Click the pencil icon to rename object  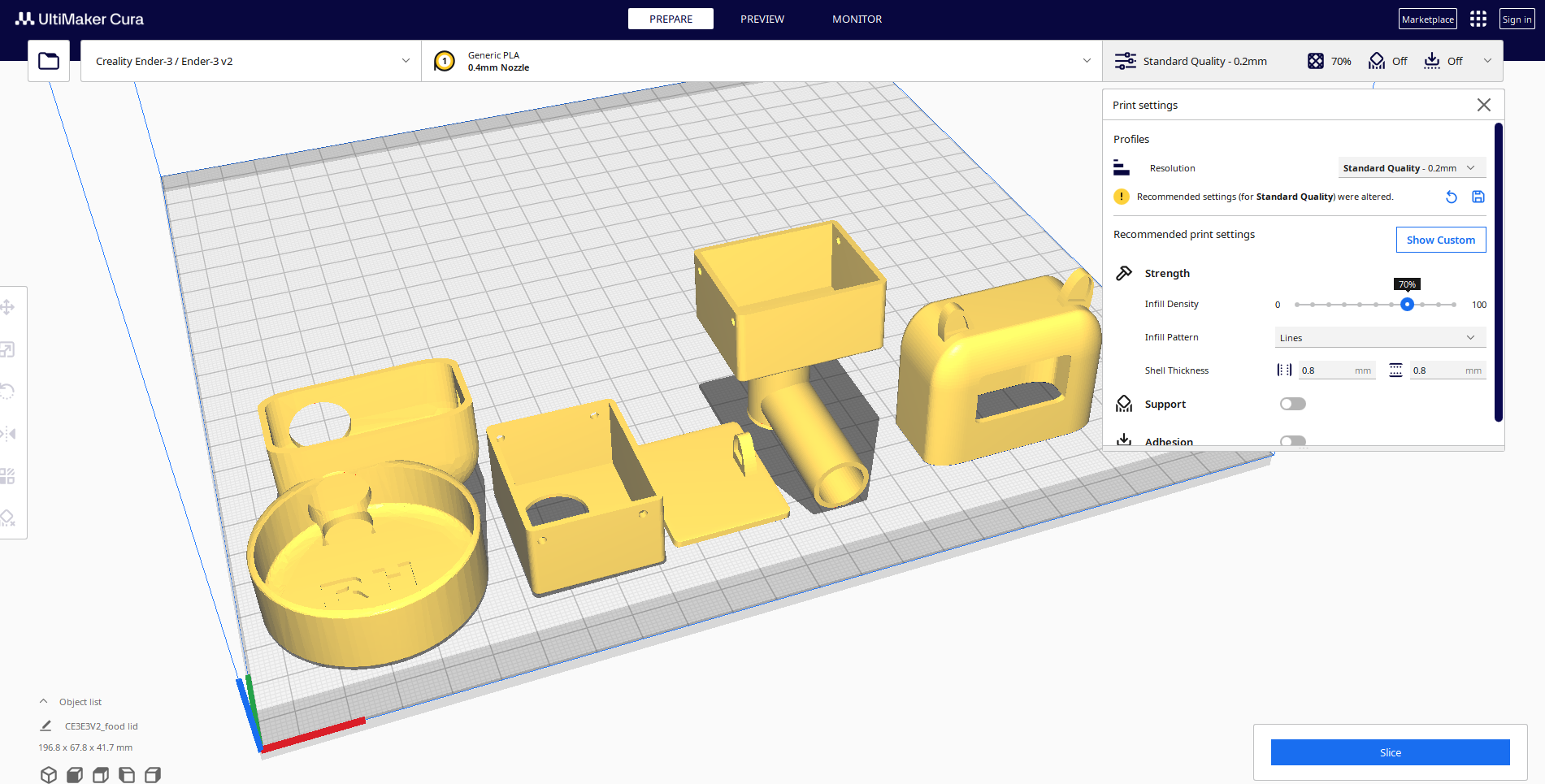click(x=46, y=726)
